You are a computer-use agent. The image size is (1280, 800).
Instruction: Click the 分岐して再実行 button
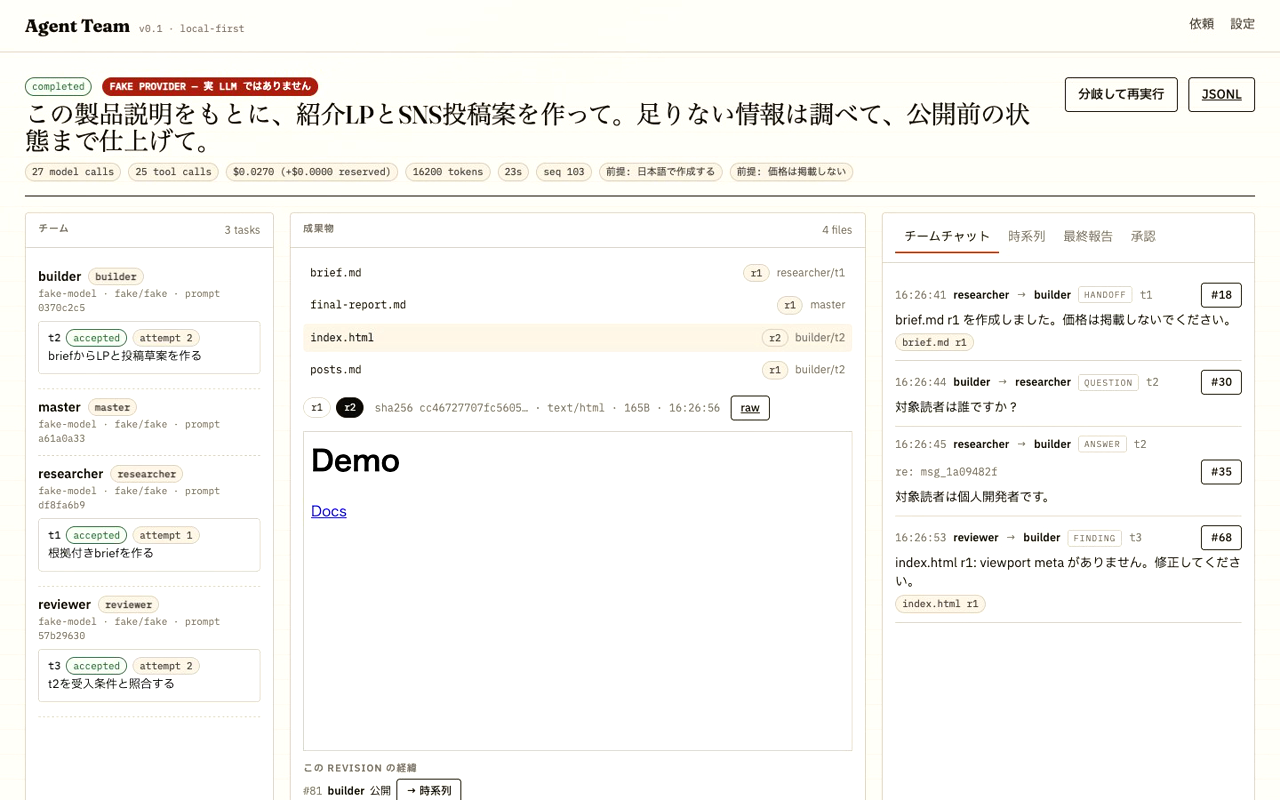[1121, 94]
